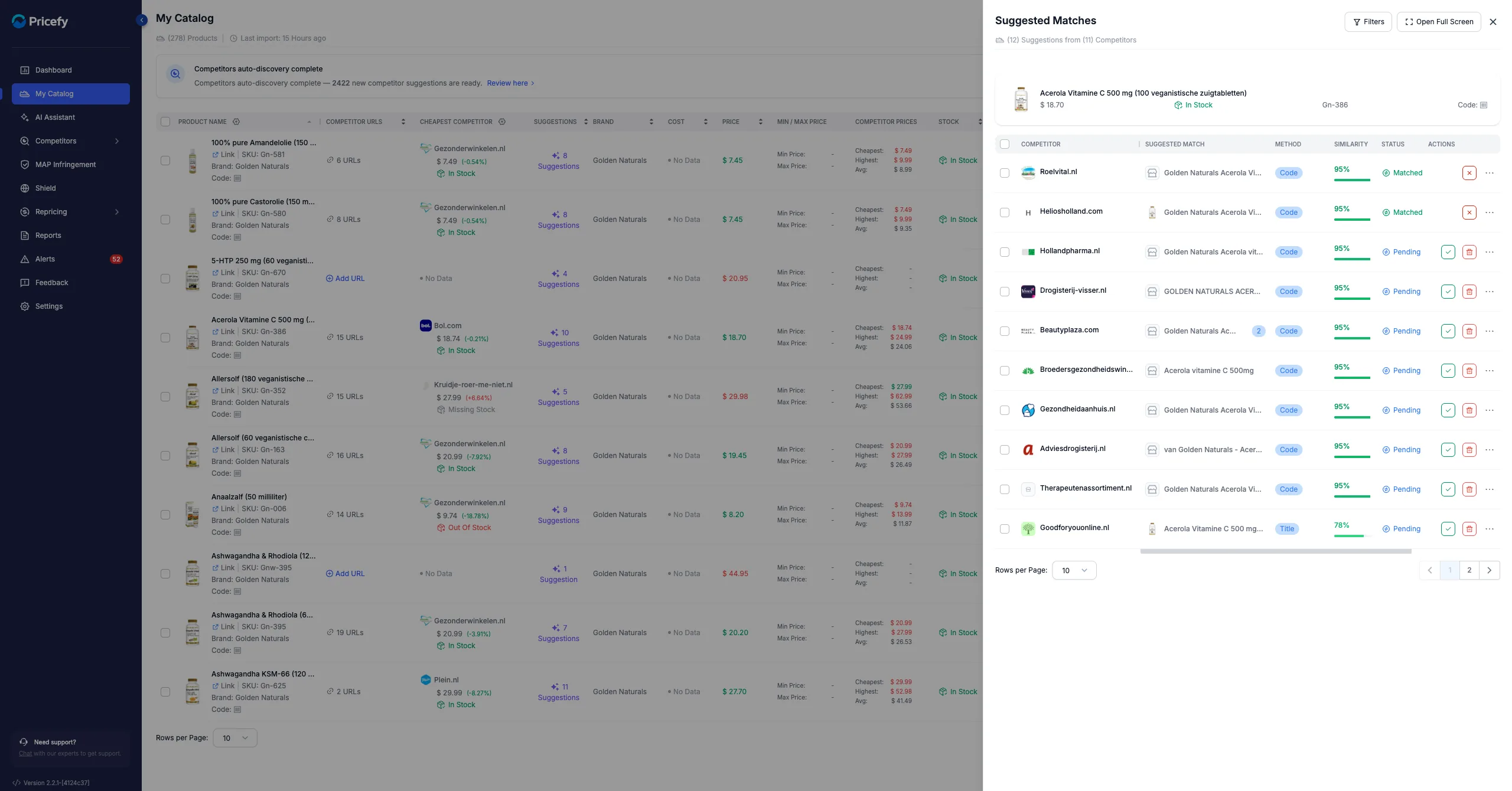1512x791 pixels.
Task: Delete the Beautyplaza.com suggestion
Action: [1469, 331]
